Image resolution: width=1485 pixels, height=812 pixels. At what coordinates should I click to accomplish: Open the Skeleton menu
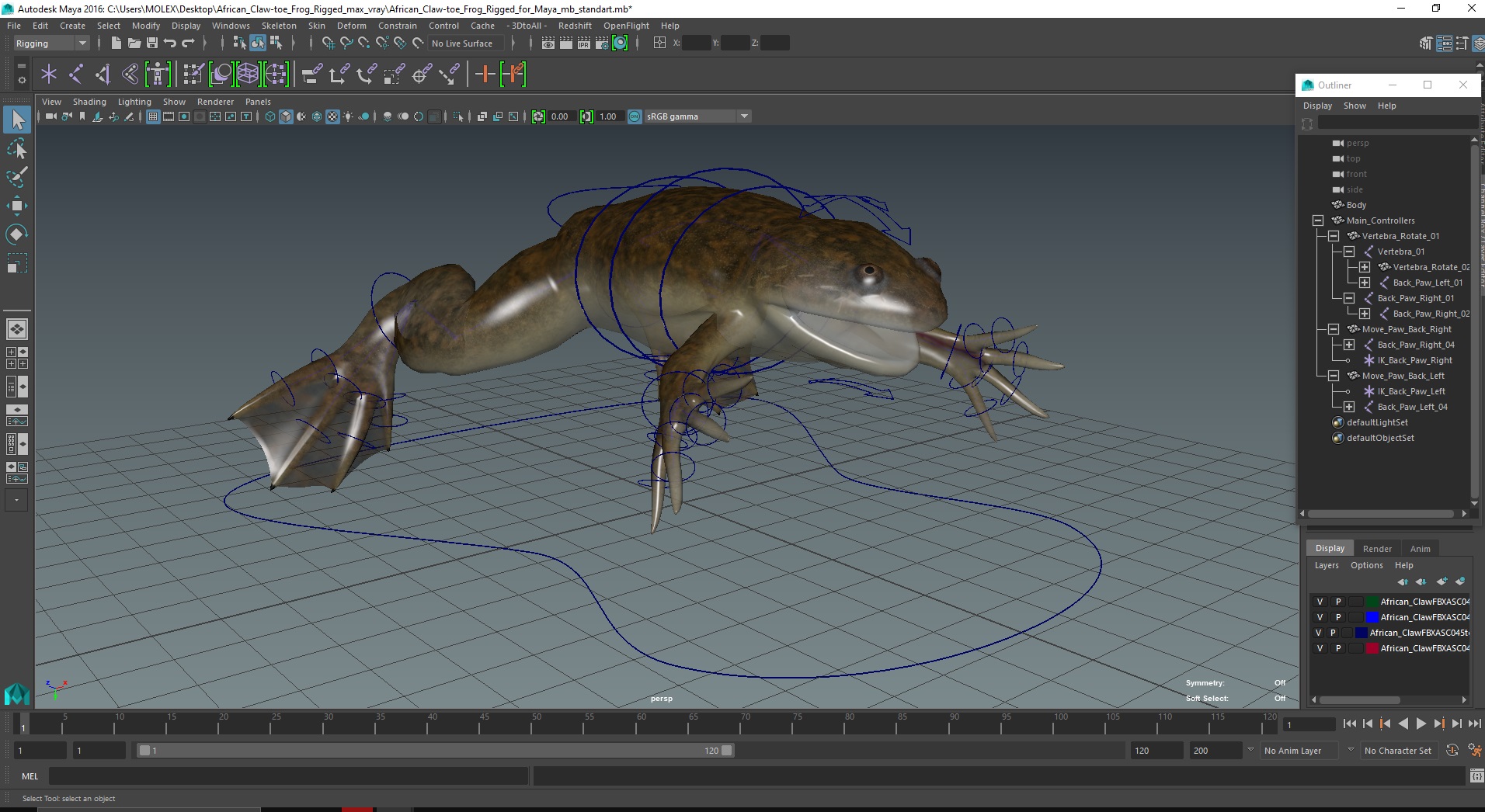click(279, 26)
